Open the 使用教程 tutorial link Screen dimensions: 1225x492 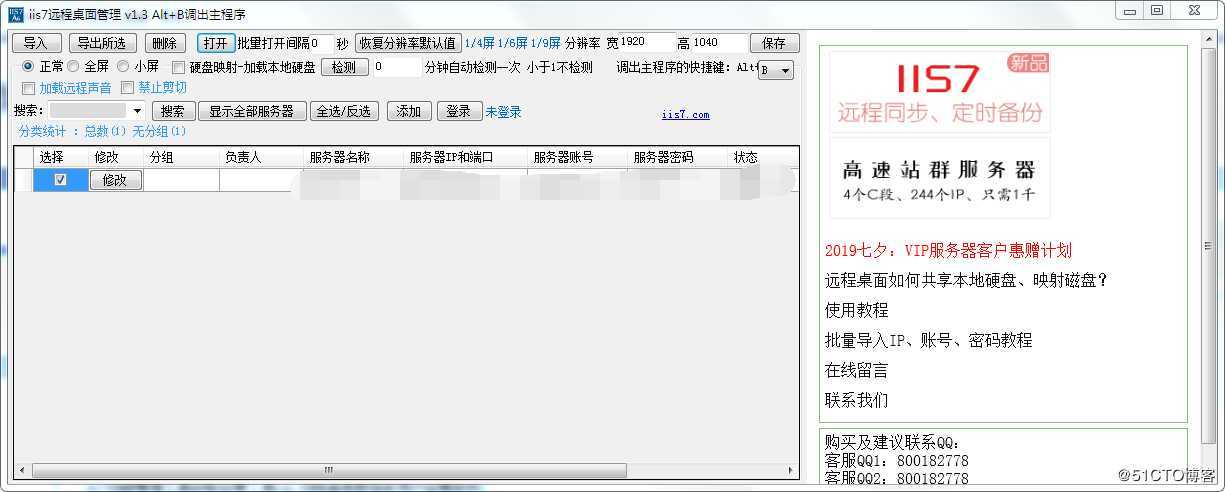click(x=856, y=310)
